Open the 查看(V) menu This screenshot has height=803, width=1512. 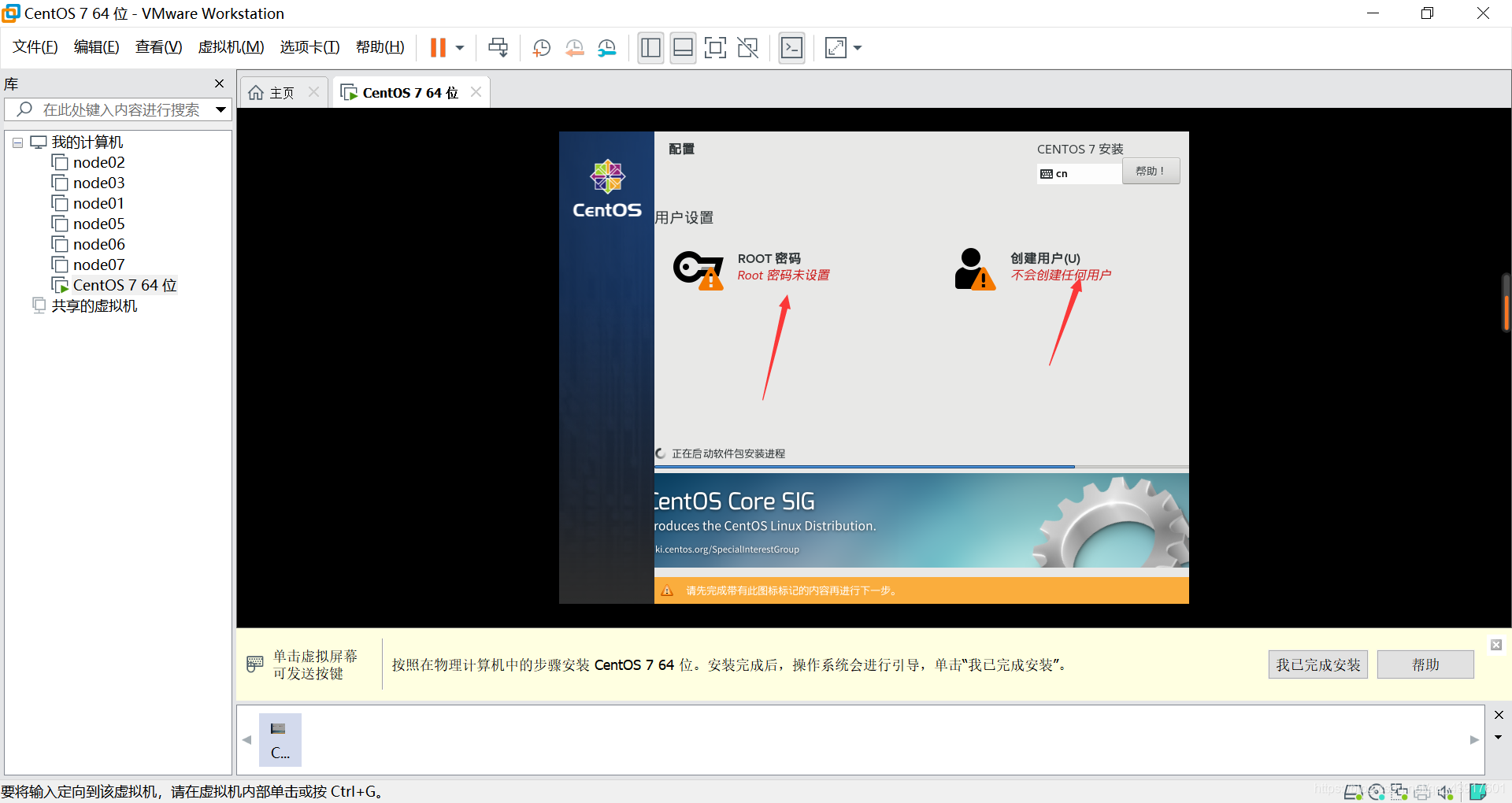point(158,47)
